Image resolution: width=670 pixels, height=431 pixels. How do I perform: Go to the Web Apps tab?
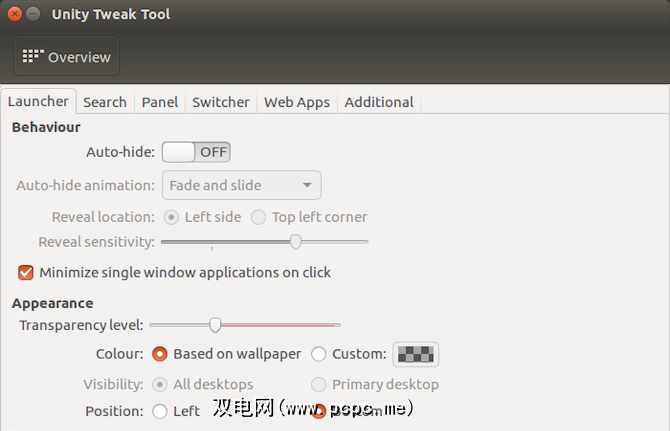297,102
